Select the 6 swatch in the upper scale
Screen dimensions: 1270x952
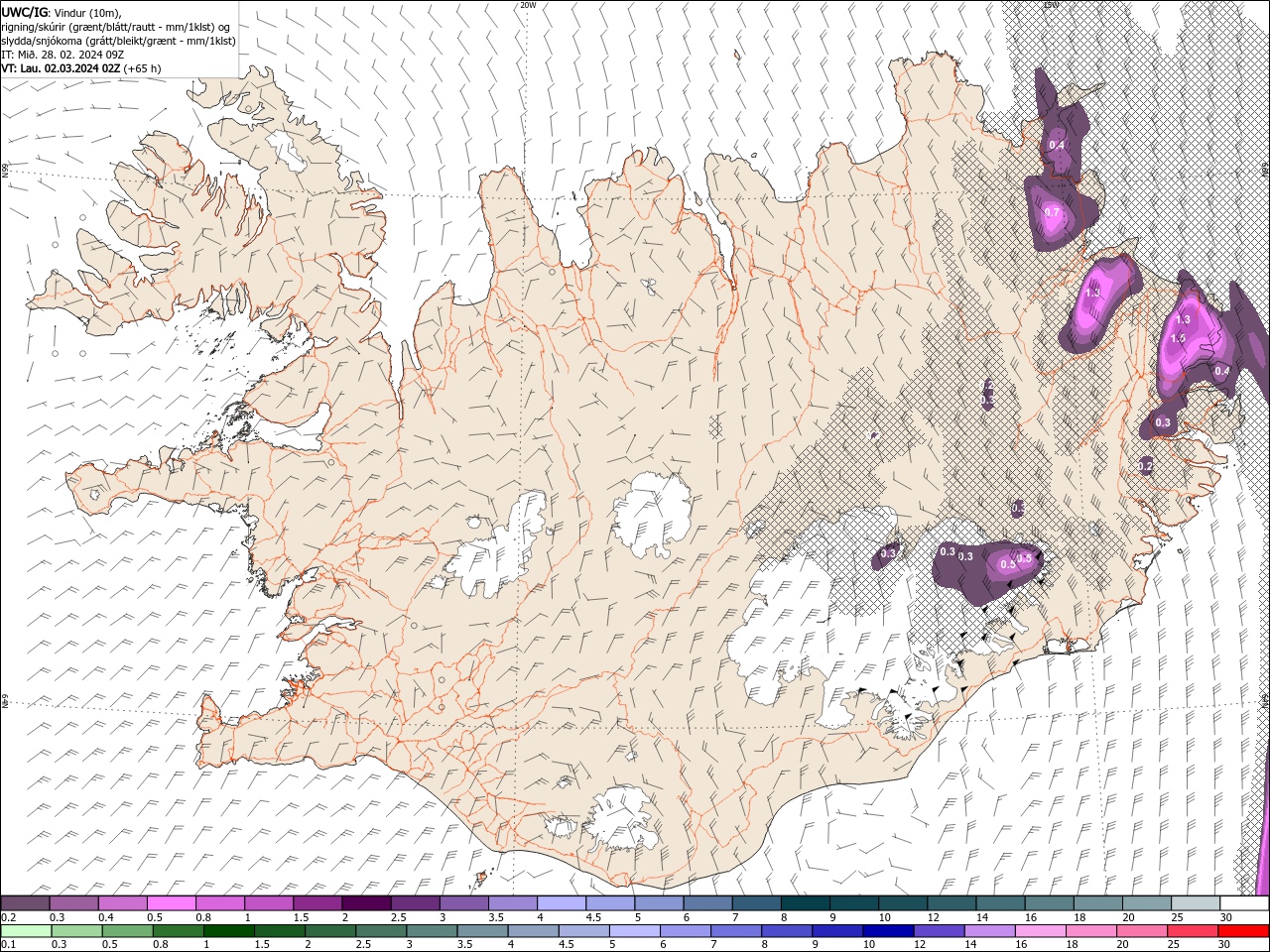click(x=707, y=902)
